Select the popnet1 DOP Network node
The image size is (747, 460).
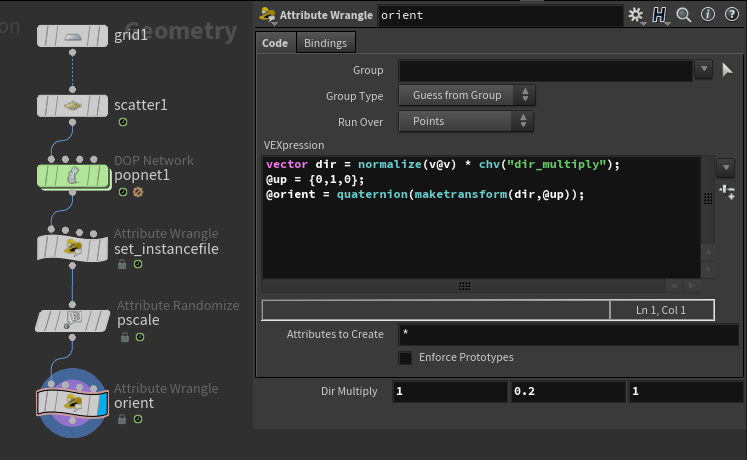(72, 176)
